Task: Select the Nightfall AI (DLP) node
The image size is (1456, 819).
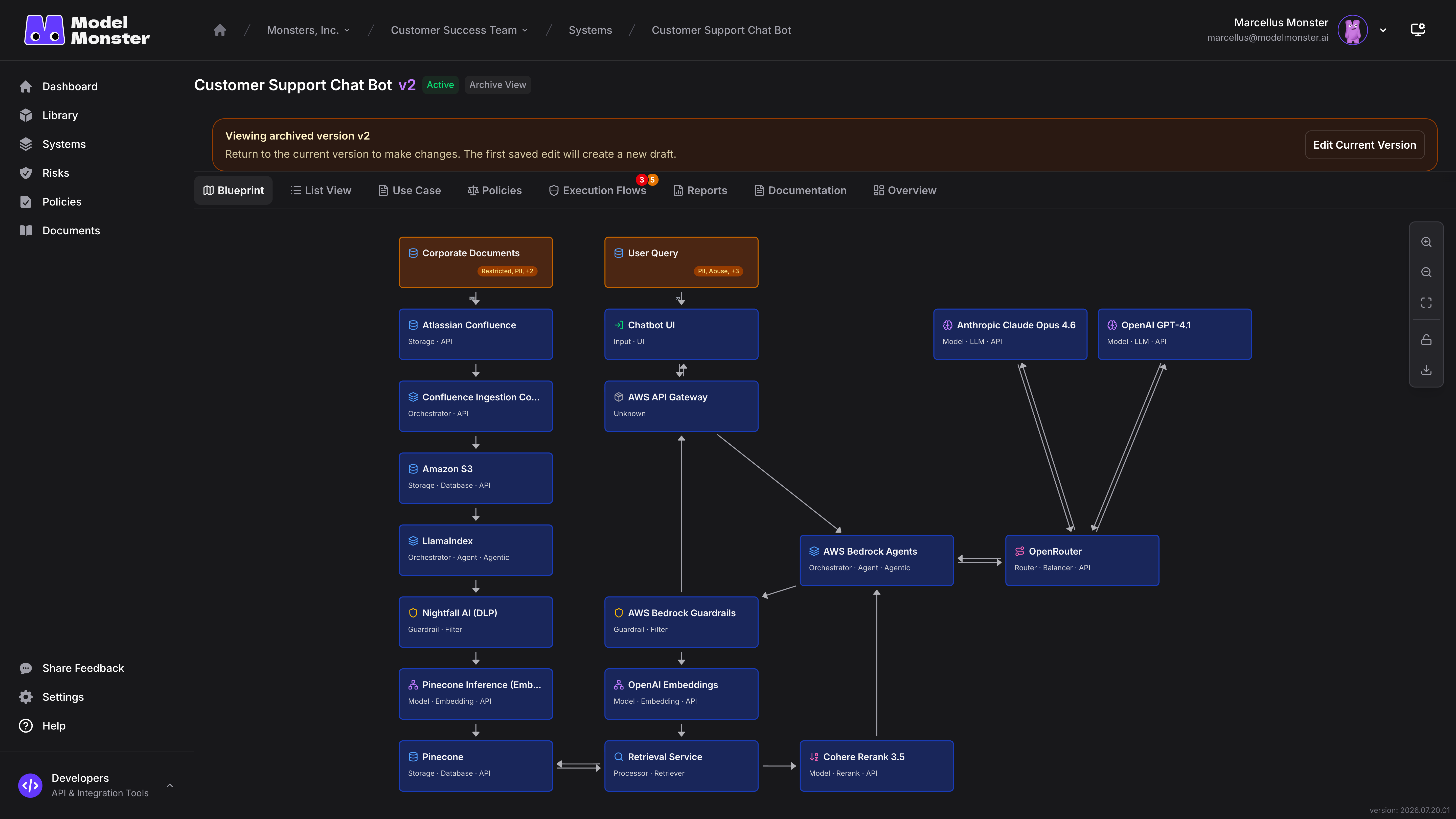Action: 476,622
